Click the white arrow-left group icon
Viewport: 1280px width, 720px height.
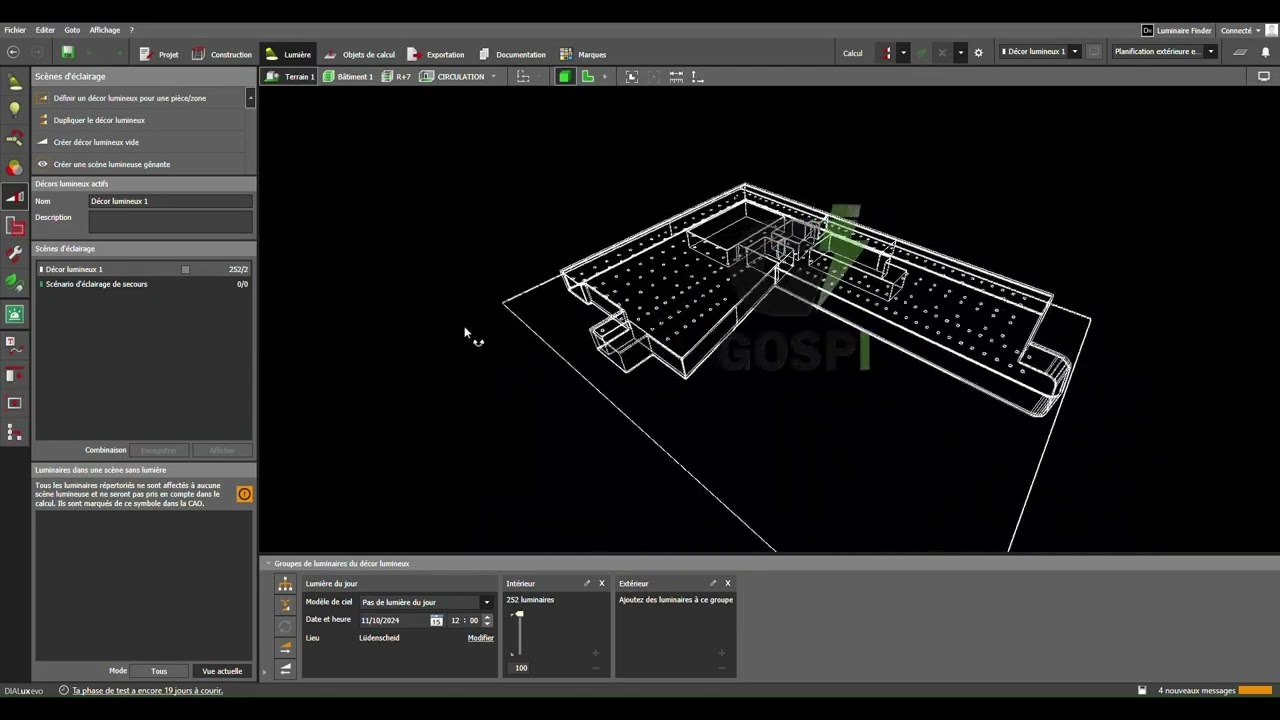click(285, 669)
